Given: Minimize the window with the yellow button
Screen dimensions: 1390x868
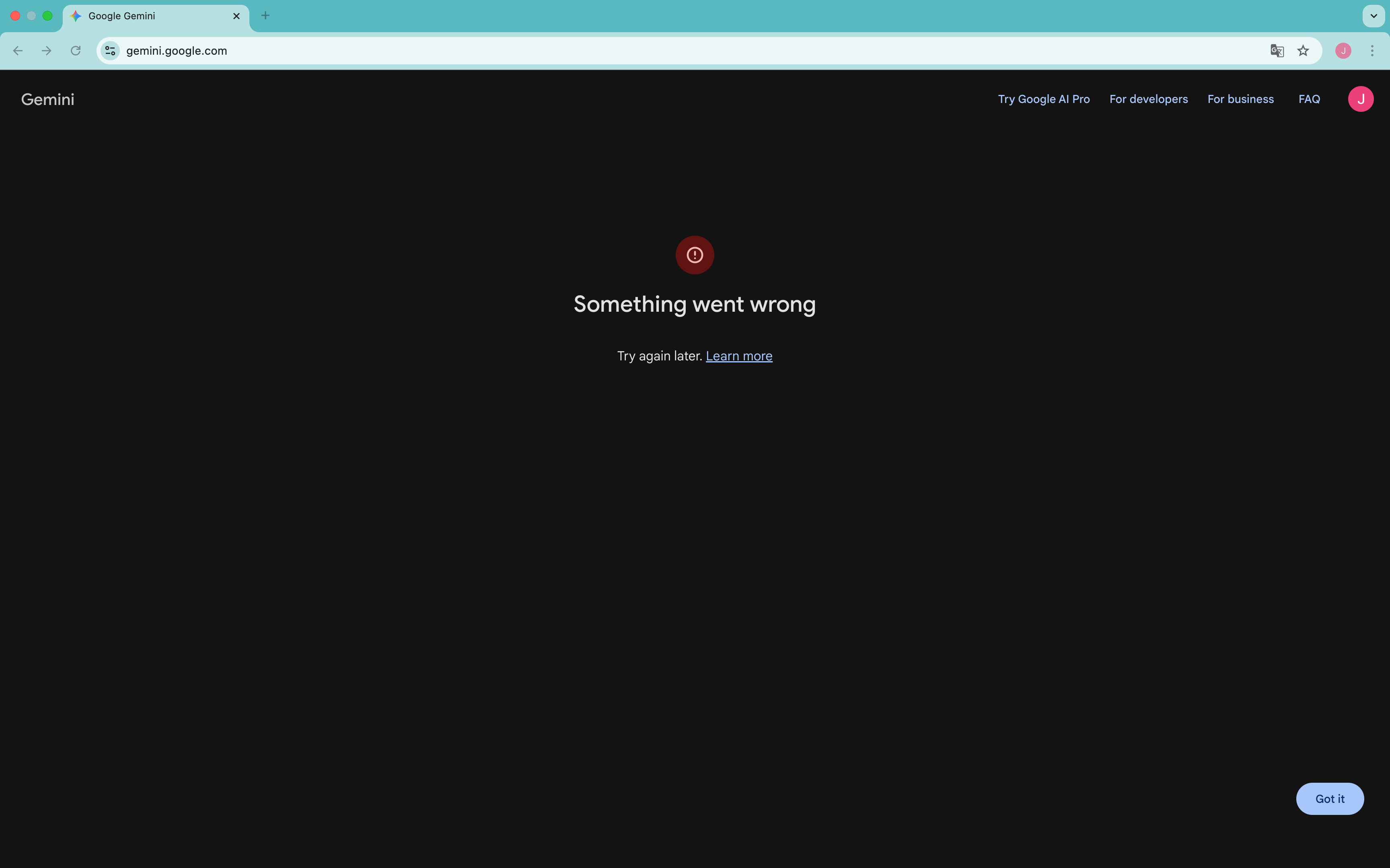Looking at the screenshot, I should click(31, 16).
